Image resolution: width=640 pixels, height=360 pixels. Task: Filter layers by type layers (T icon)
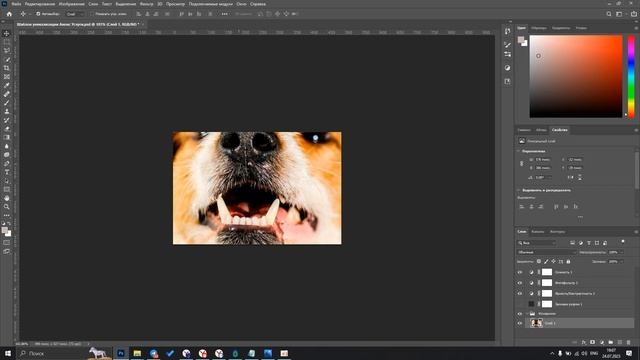point(589,243)
